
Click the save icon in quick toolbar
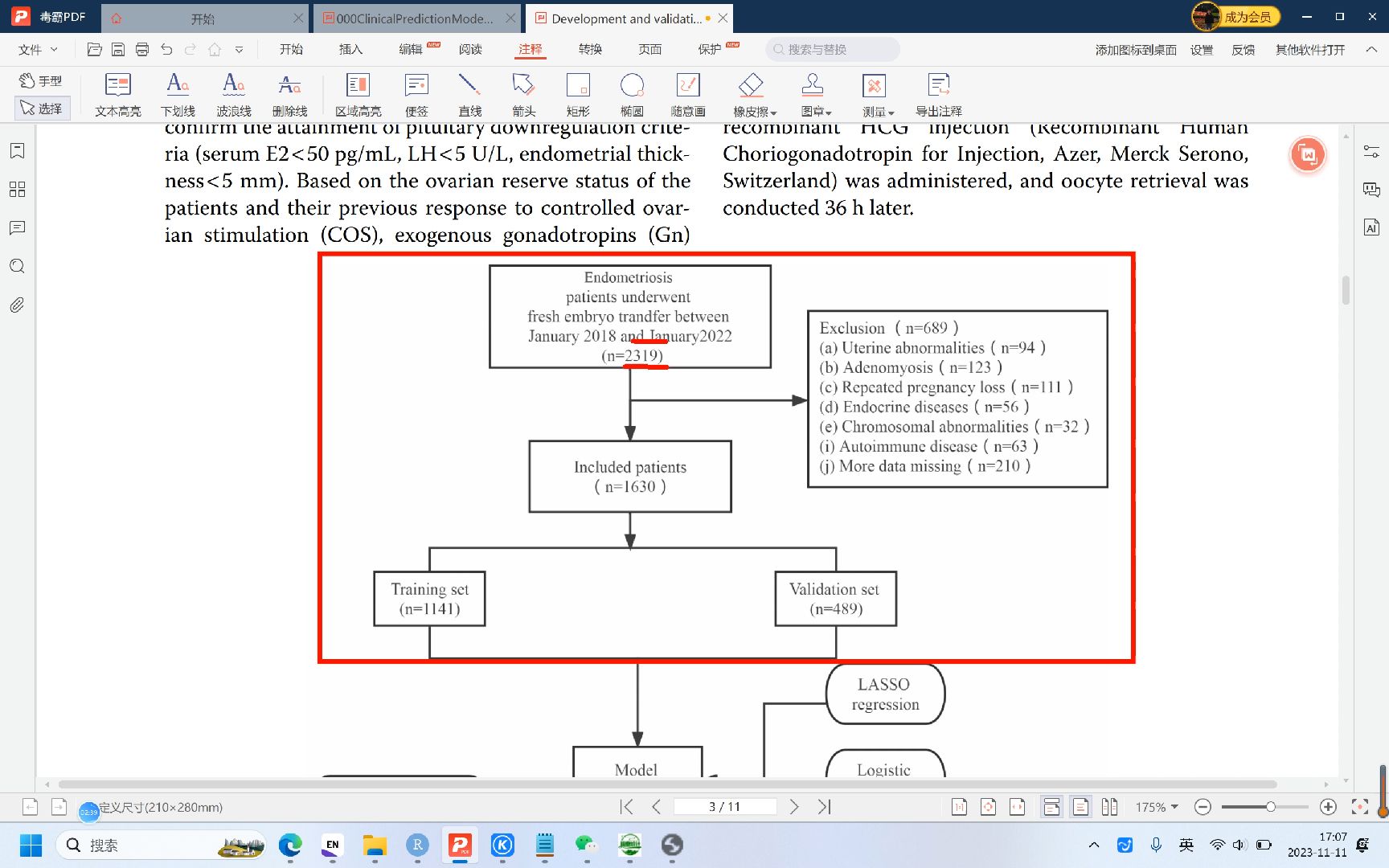tap(118, 49)
